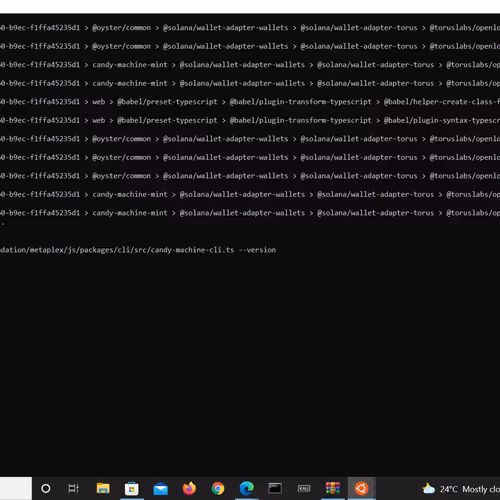500x500 pixels.
Task: Click the @babel/plugin-syntax-typescript output line
Action: (250, 120)
